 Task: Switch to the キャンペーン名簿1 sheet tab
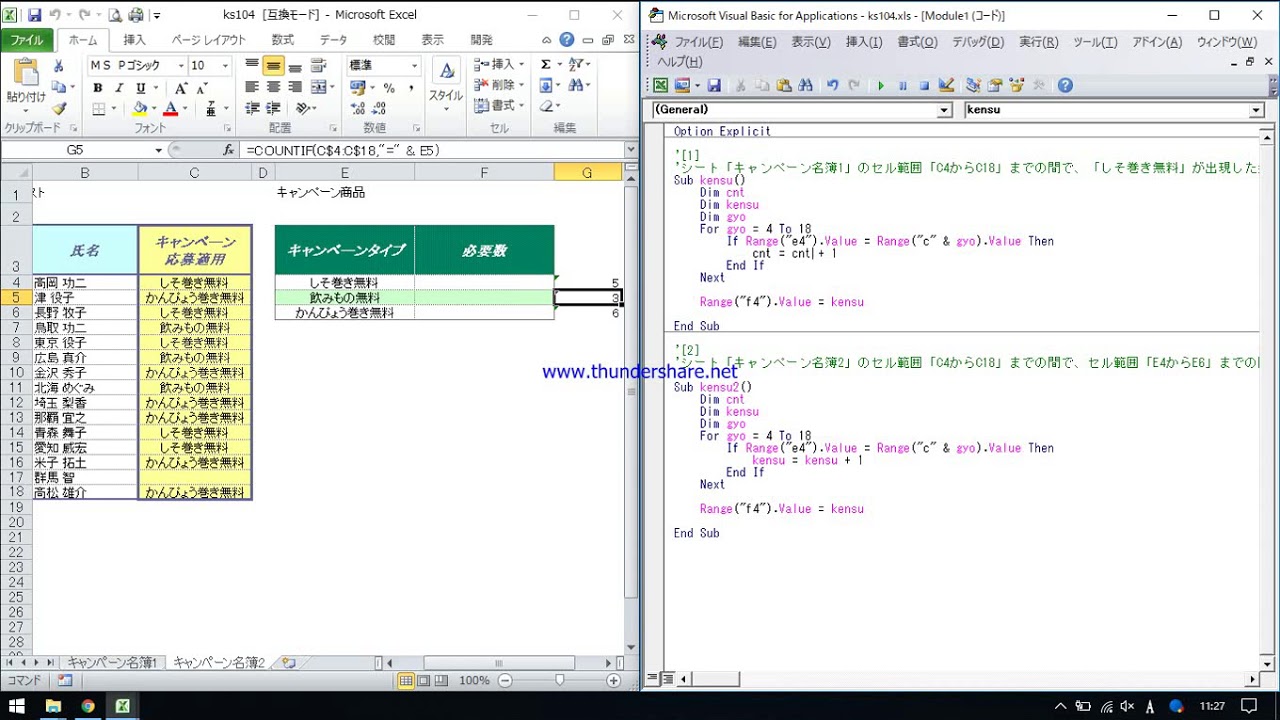point(112,663)
